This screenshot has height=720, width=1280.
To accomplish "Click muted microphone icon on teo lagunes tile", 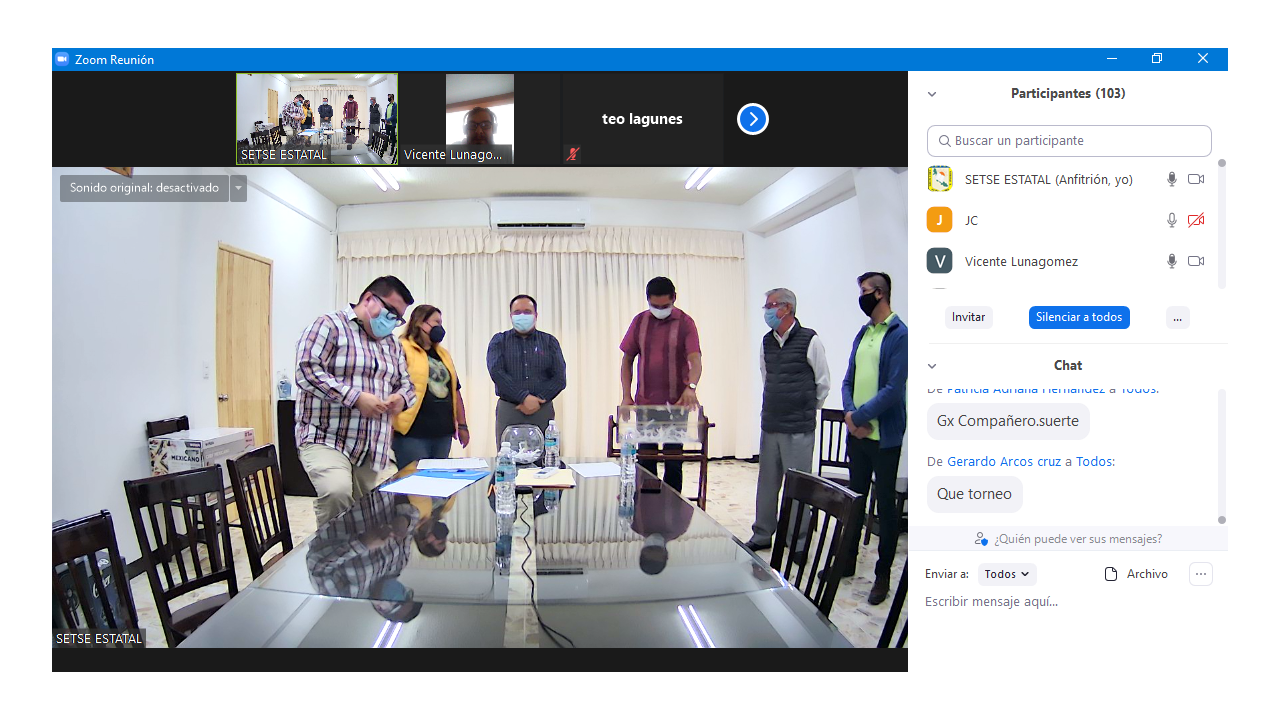I will [x=573, y=154].
